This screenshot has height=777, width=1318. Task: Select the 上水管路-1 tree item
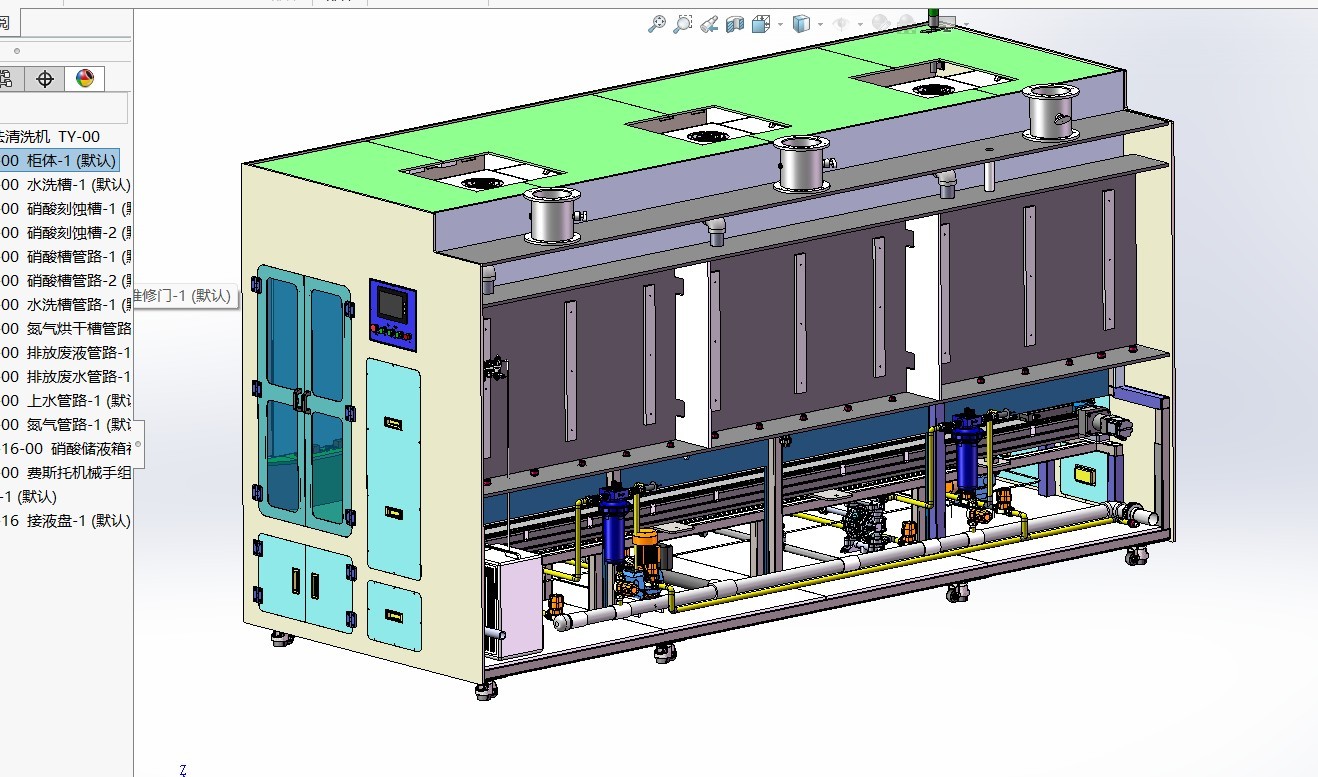click(66, 400)
